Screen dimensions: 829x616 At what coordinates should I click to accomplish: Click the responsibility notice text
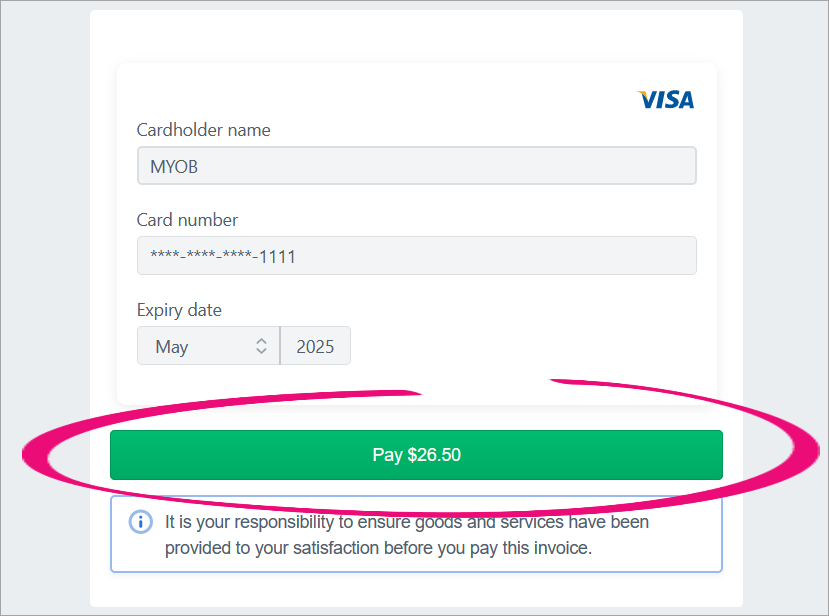(406, 523)
